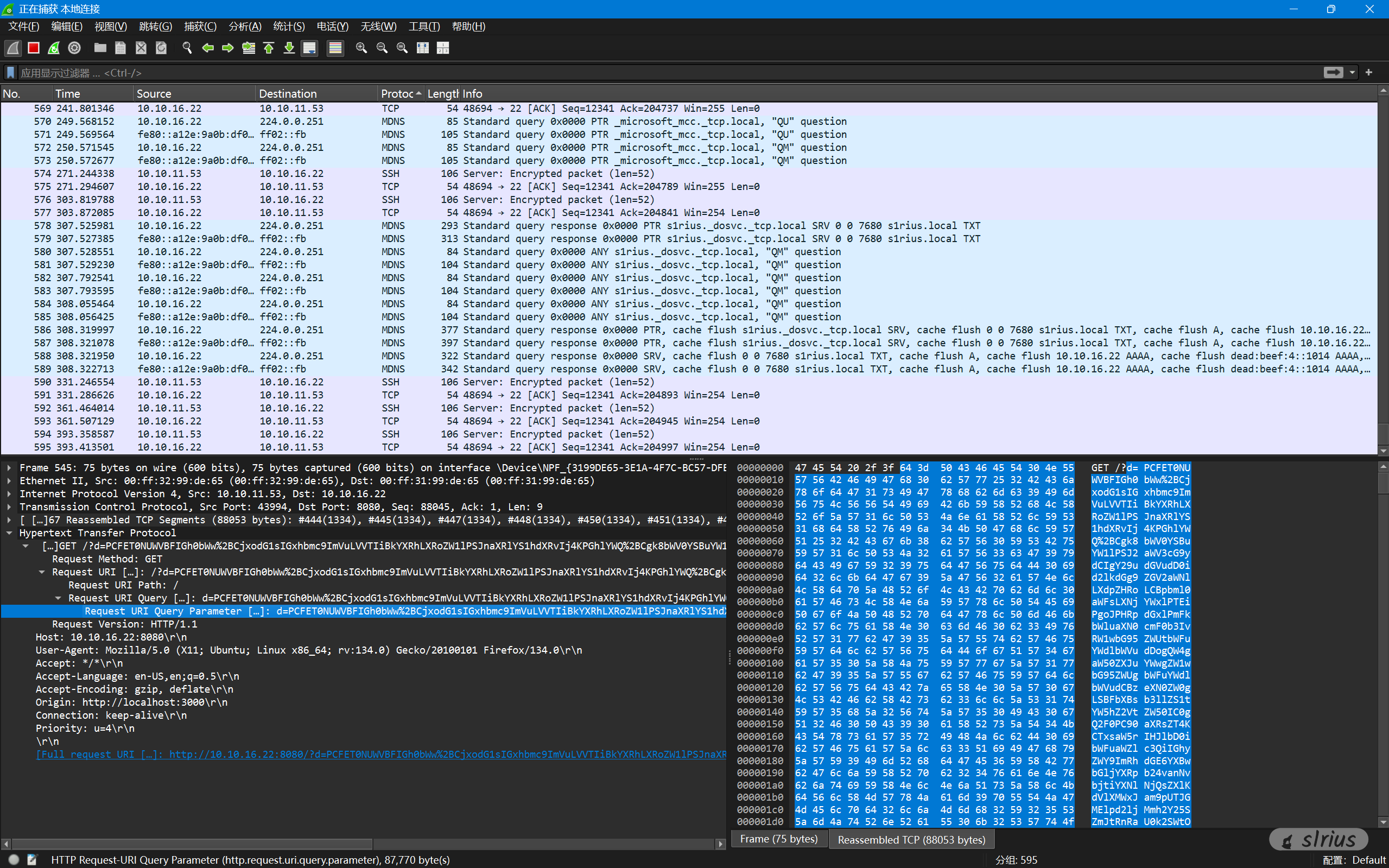This screenshot has width=1389, height=868.
Task: Jump to the first packet
Action: pos(269,48)
